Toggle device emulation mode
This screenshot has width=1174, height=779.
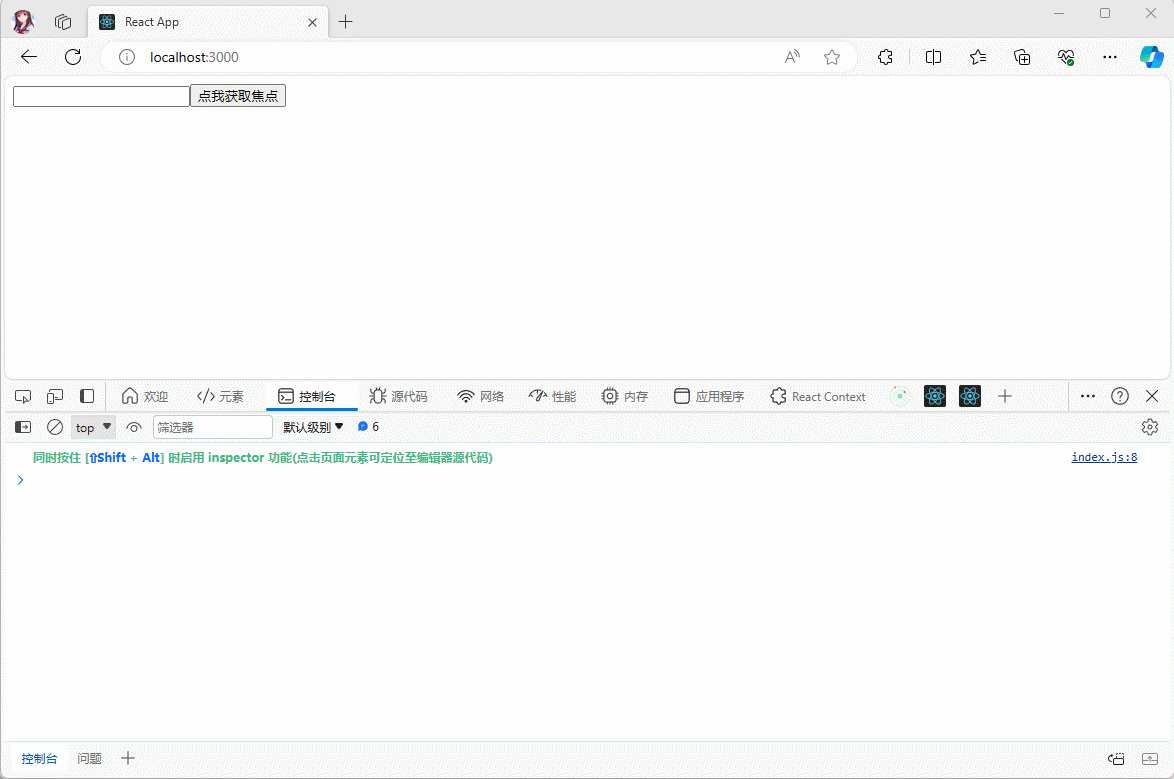pos(55,396)
